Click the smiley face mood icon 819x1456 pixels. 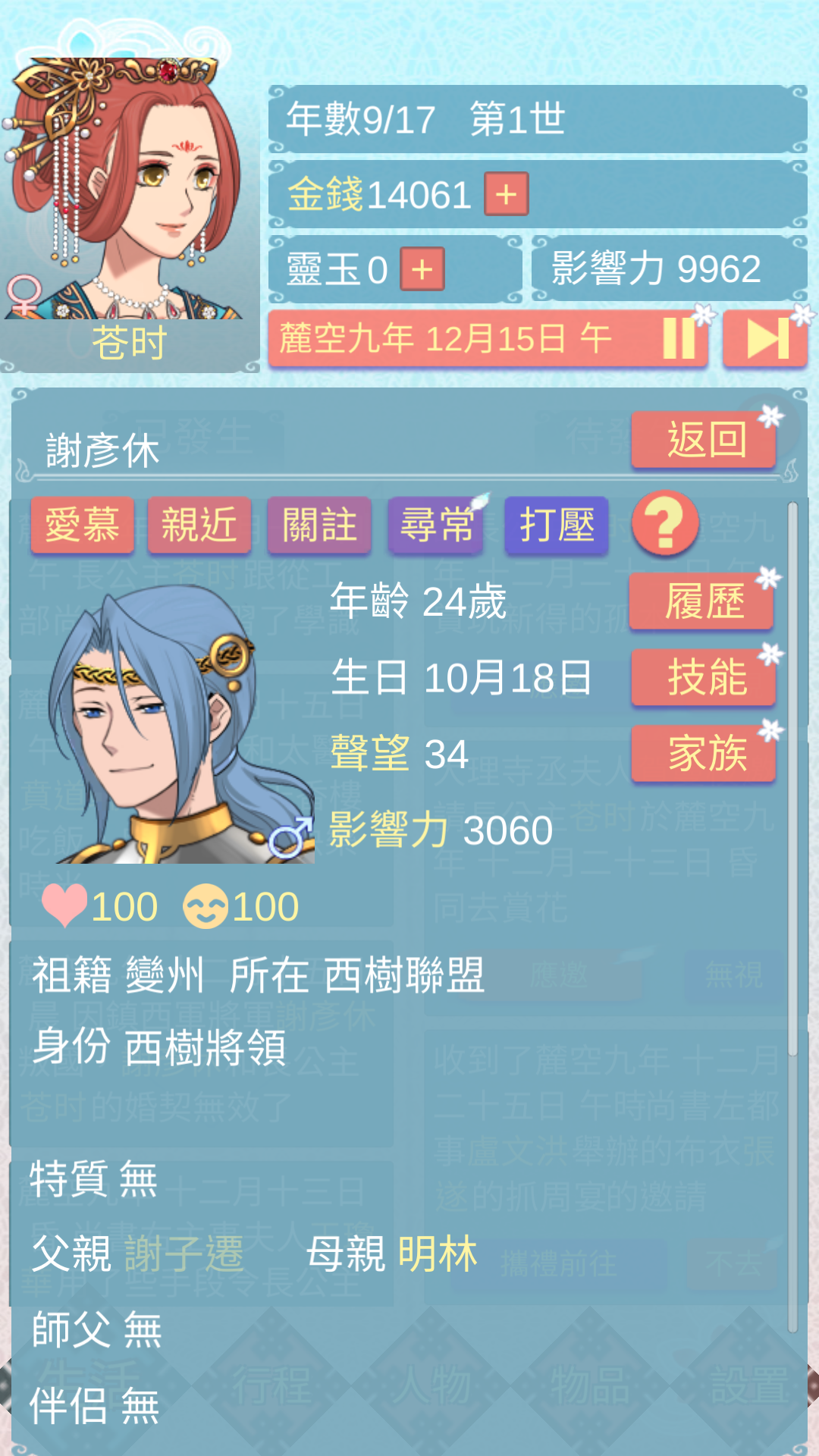[206, 906]
